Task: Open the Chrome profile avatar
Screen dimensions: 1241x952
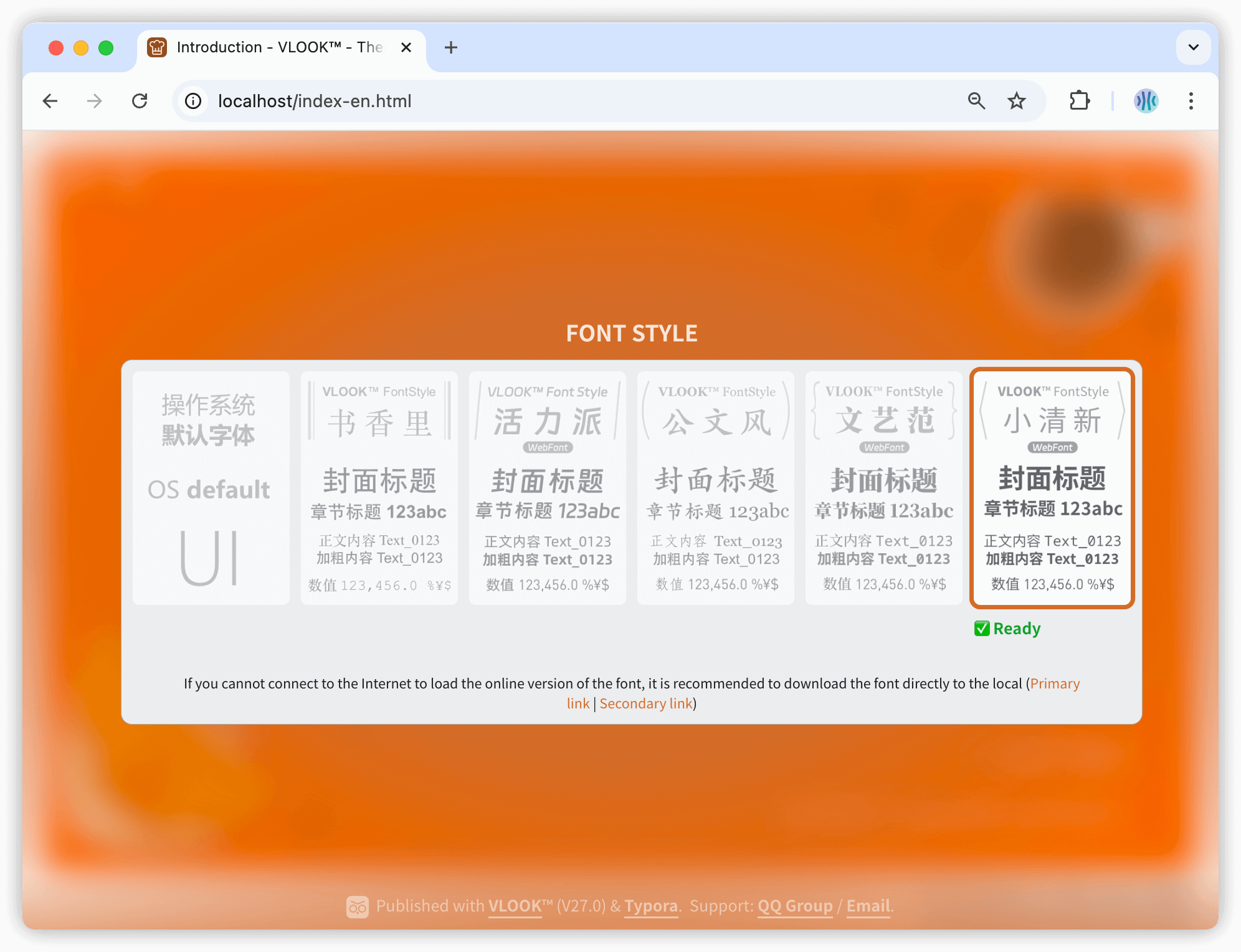Action: 1146,101
